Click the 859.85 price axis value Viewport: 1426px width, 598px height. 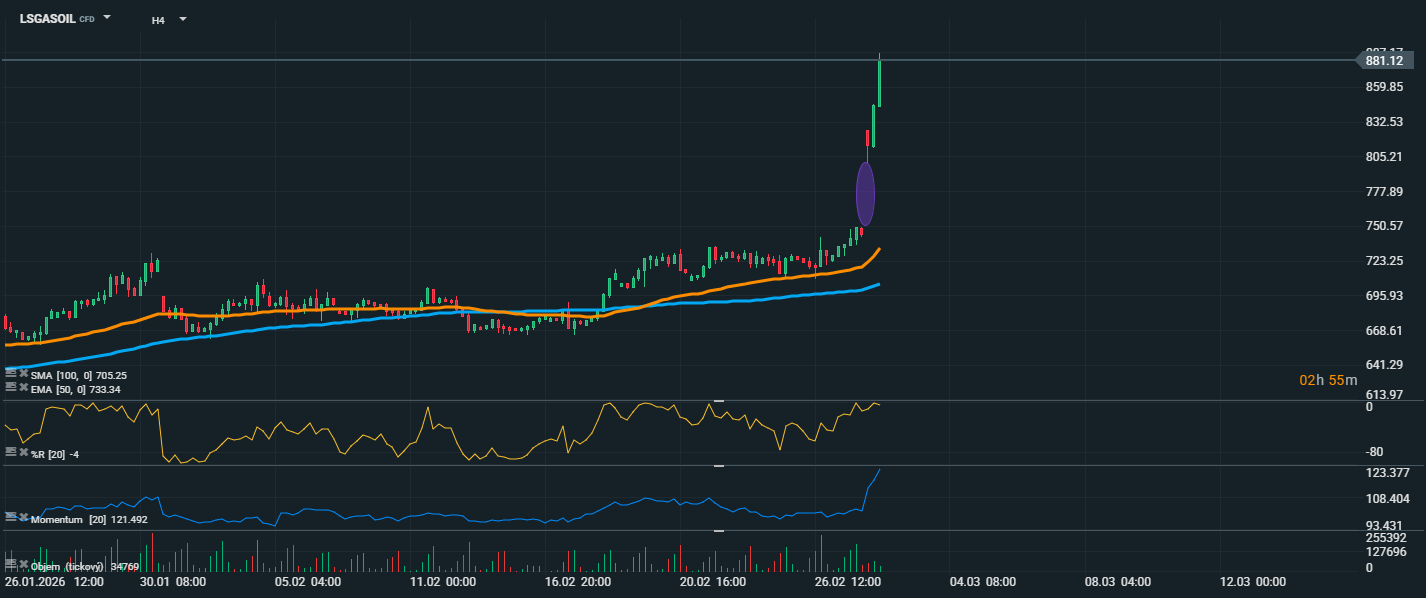1385,87
